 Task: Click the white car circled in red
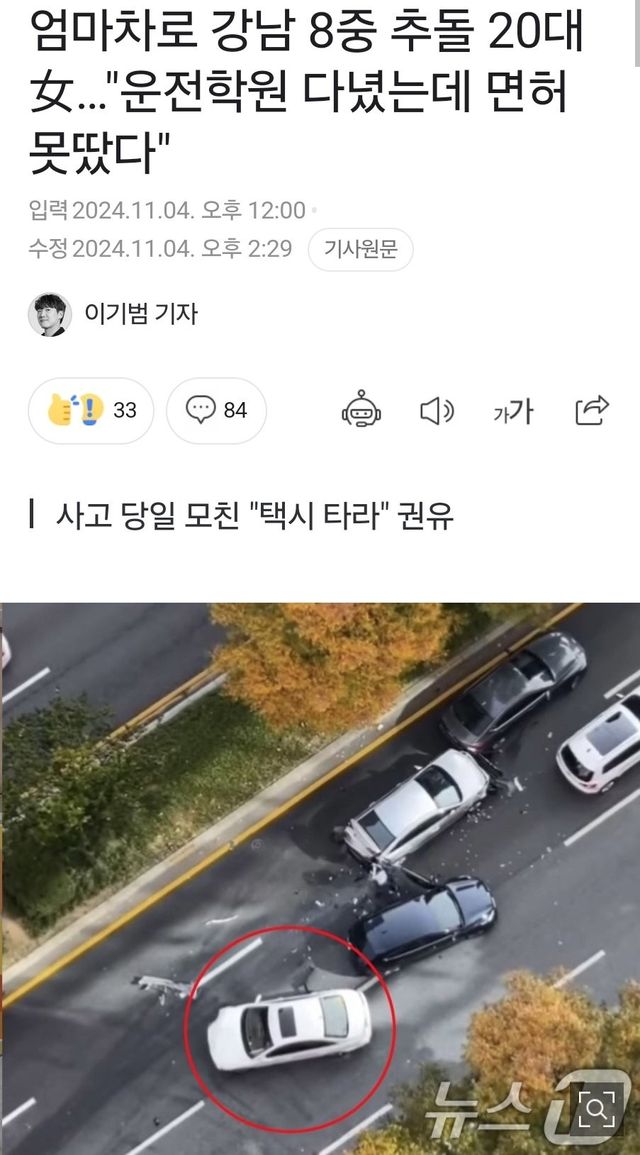point(289,1029)
